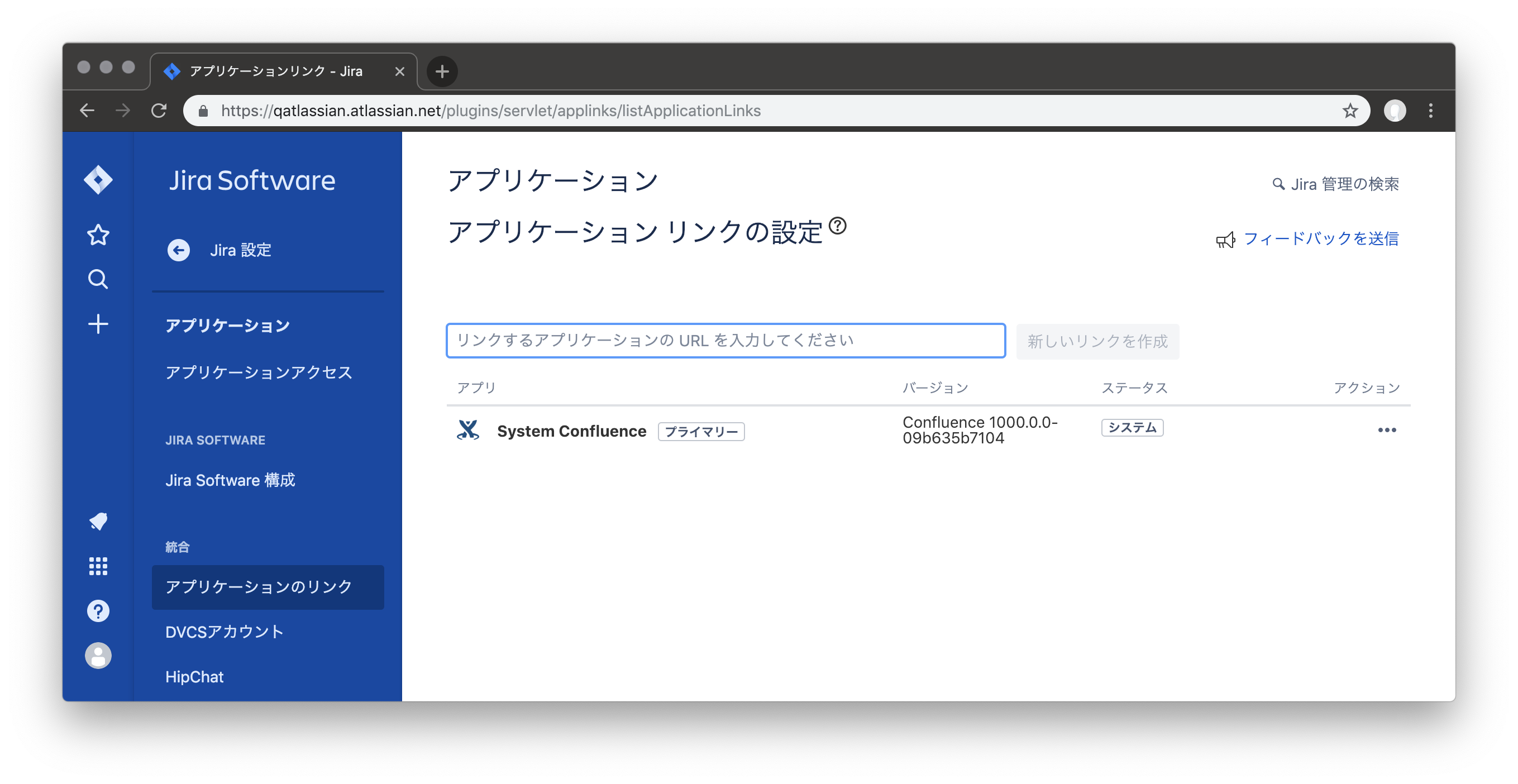Open アプリケーションアクセス in sidebar
1518x784 pixels.
click(x=258, y=372)
